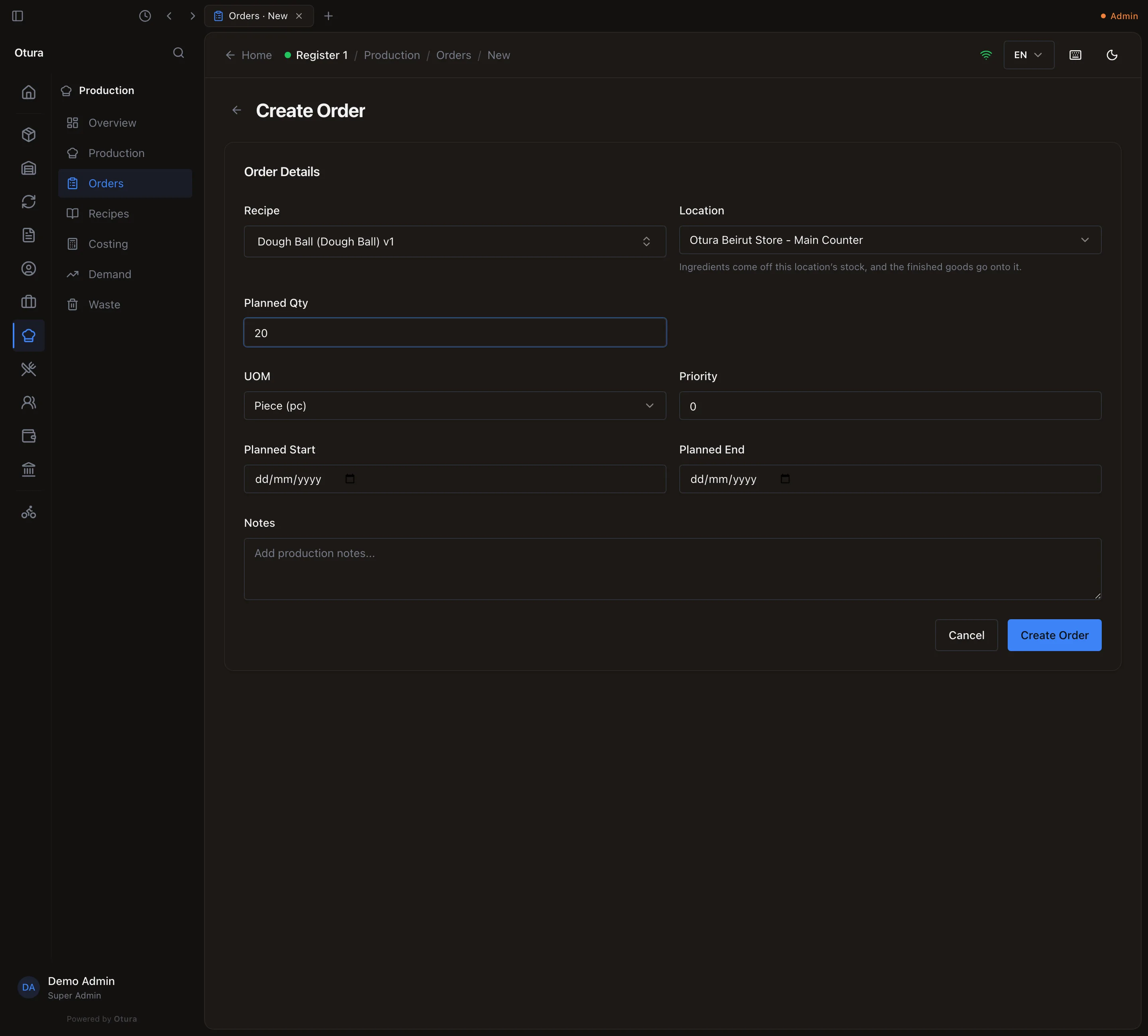Viewport: 1148px width, 1036px height.
Task: Open the people/users icon in rail
Action: point(28,403)
